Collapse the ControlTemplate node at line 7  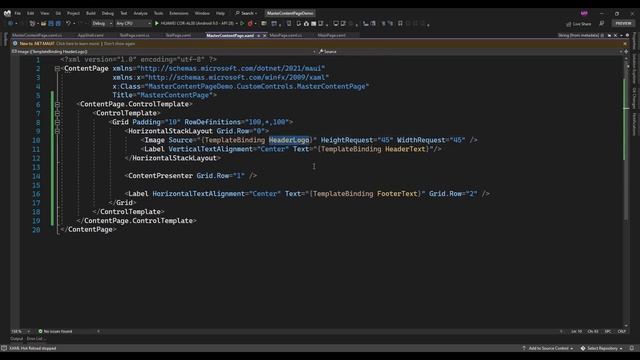point(57,113)
